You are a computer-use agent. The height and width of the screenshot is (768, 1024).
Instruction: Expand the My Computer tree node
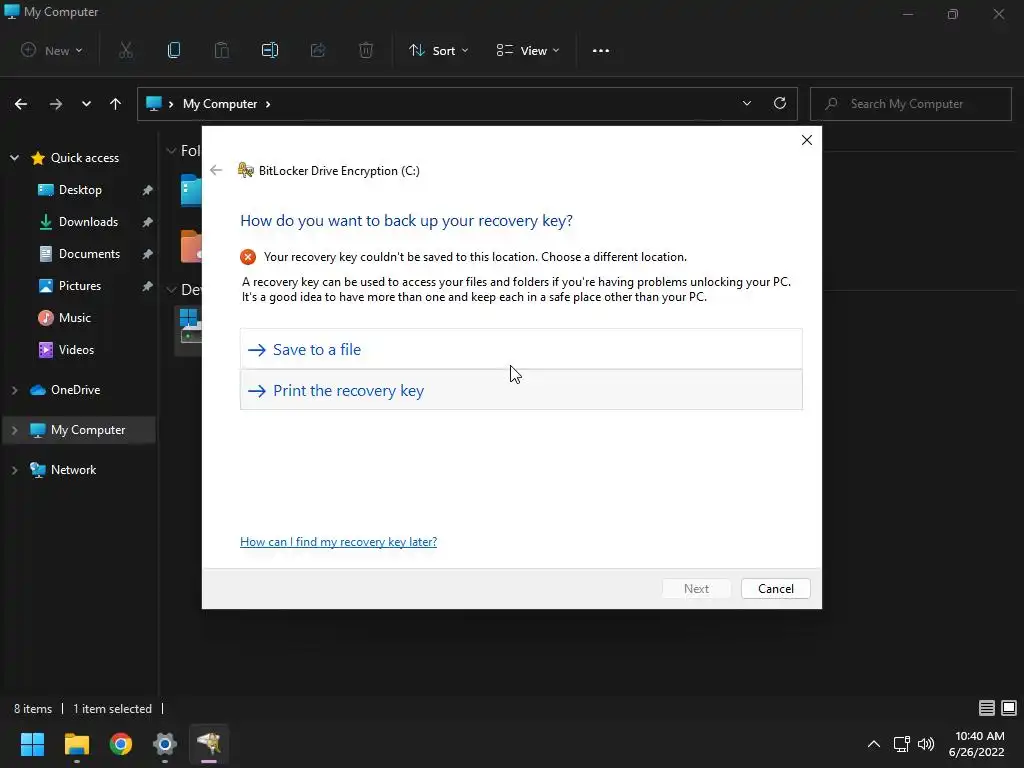point(14,430)
